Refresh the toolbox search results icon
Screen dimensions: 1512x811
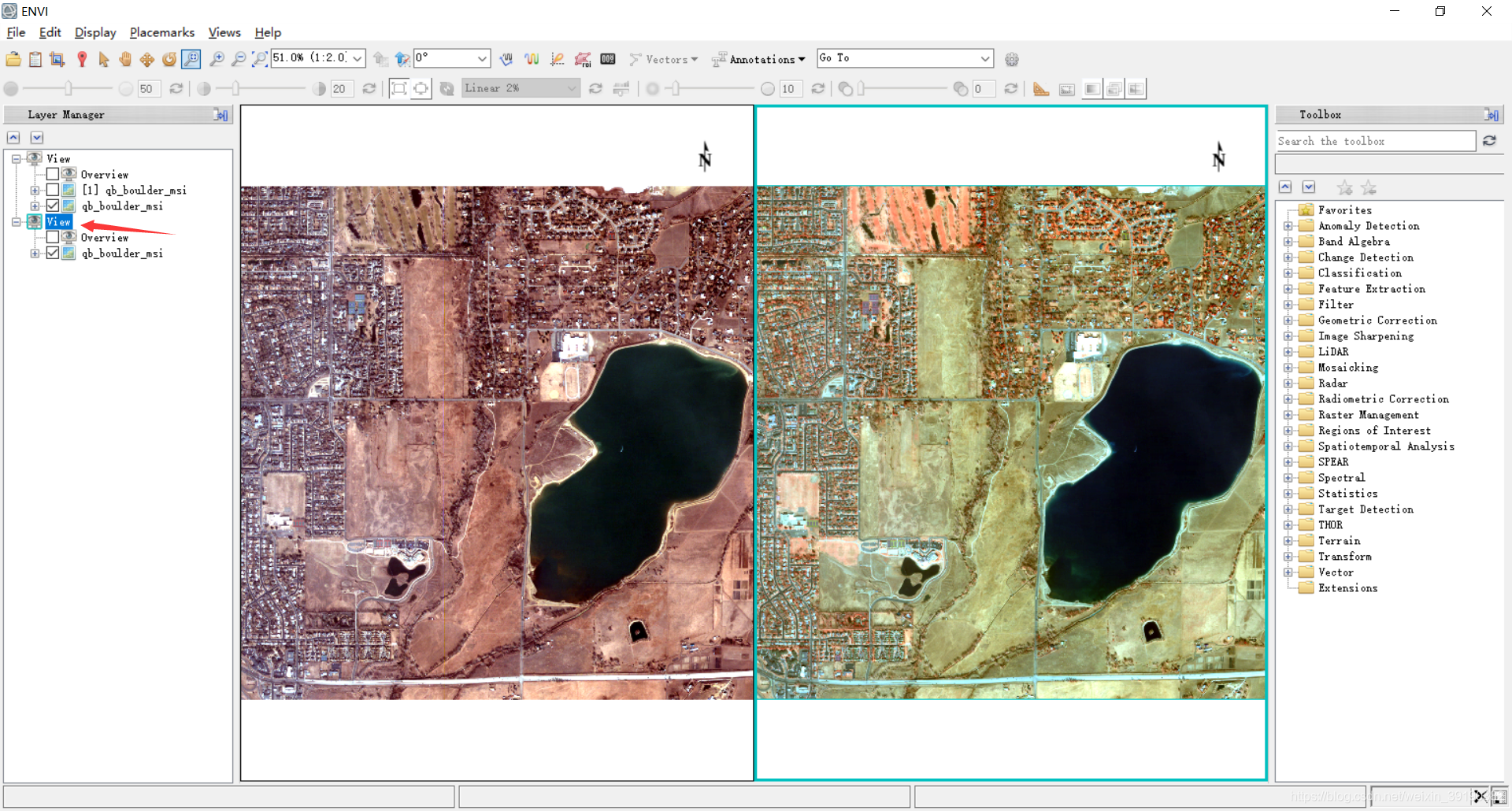(x=1489, y=141)
